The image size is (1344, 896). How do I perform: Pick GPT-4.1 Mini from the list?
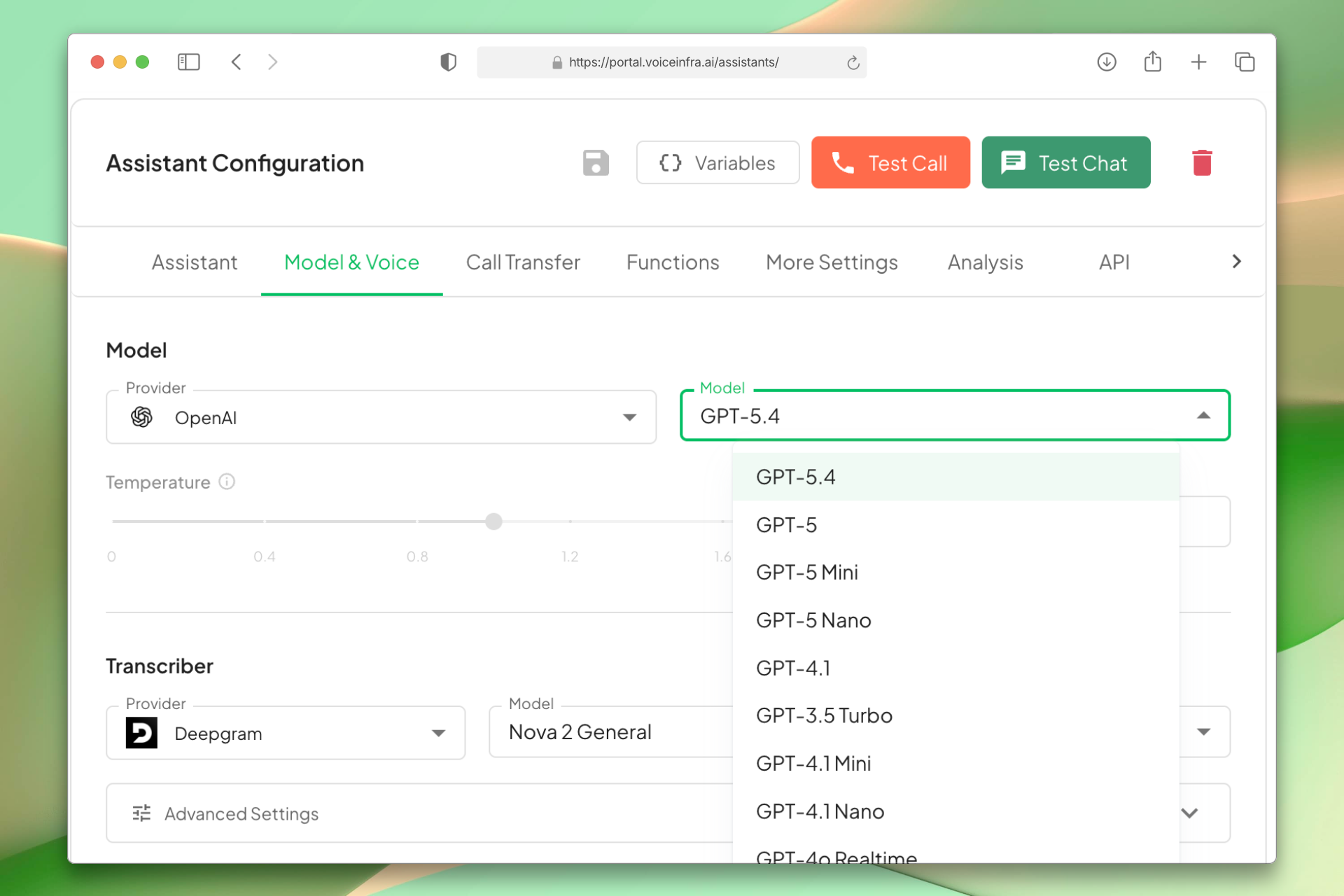955,763
